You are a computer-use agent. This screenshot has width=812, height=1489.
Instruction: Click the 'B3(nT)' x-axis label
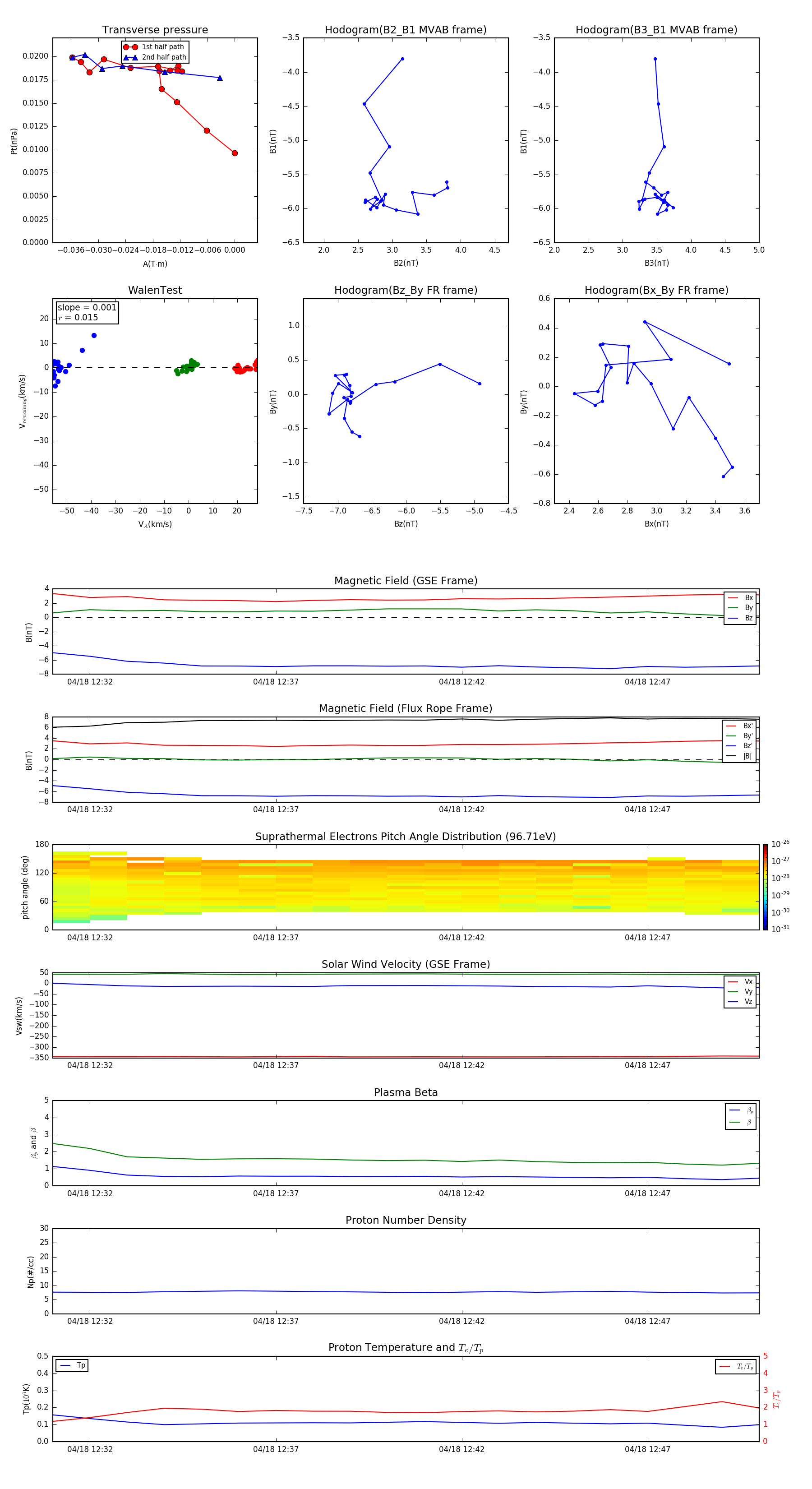click(x=656, y=263)
